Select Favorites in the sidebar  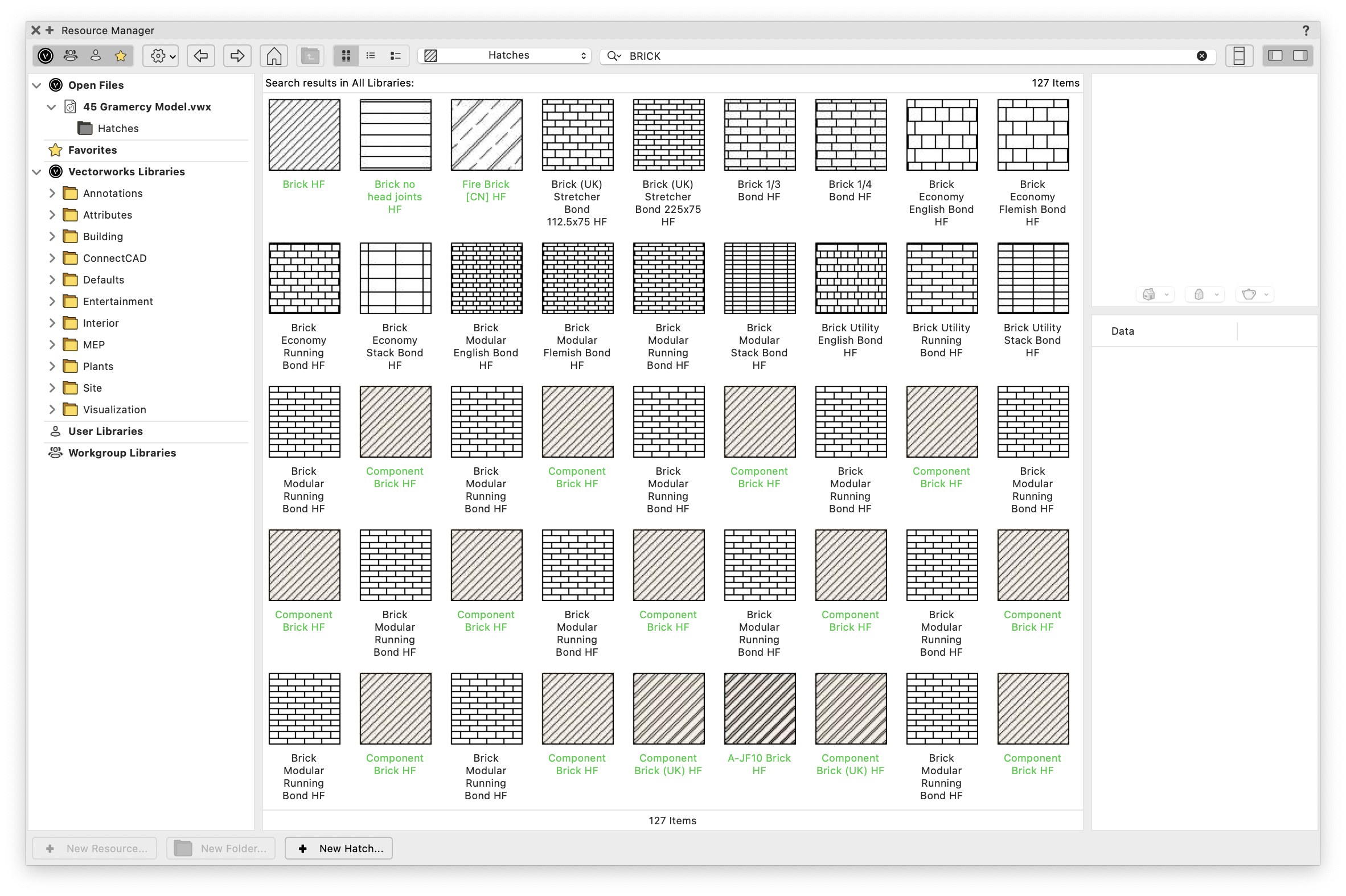click(92, 150)
